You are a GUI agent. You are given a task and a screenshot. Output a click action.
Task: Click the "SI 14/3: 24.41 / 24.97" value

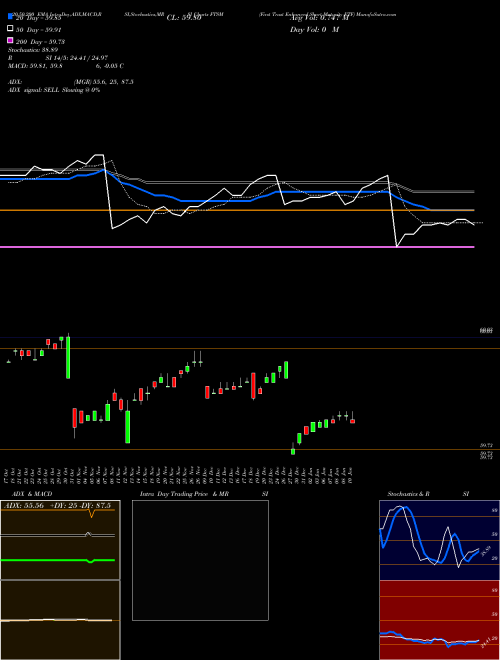tap(77, 58)
